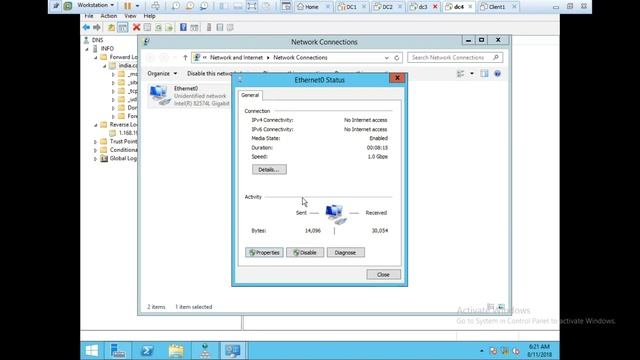Open the Organize dropdown in Network Connections
Screen dimensions: 640x360
[x=162, y=73]
